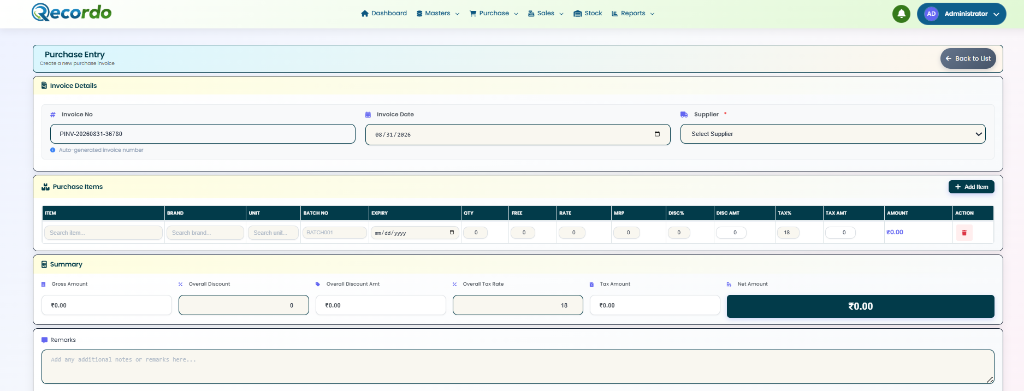The width and height of the screenshot is (1024, 391).
Task: Click the Recordo logo
Action: [x=71, y=12]
